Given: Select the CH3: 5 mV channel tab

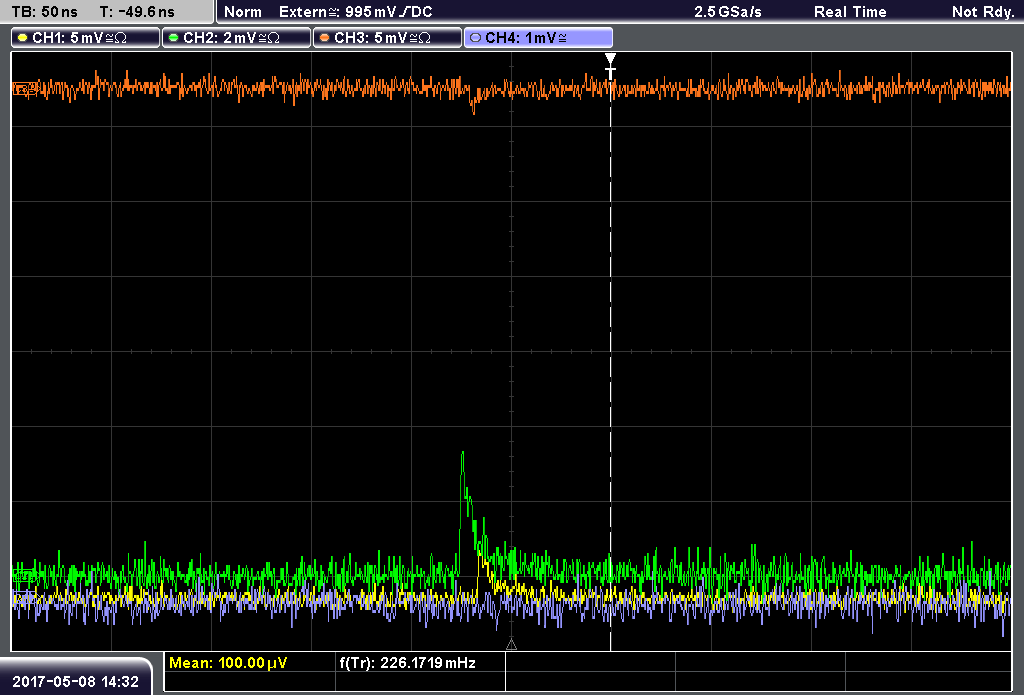Looking at the screenshot, I should point(387,38).
